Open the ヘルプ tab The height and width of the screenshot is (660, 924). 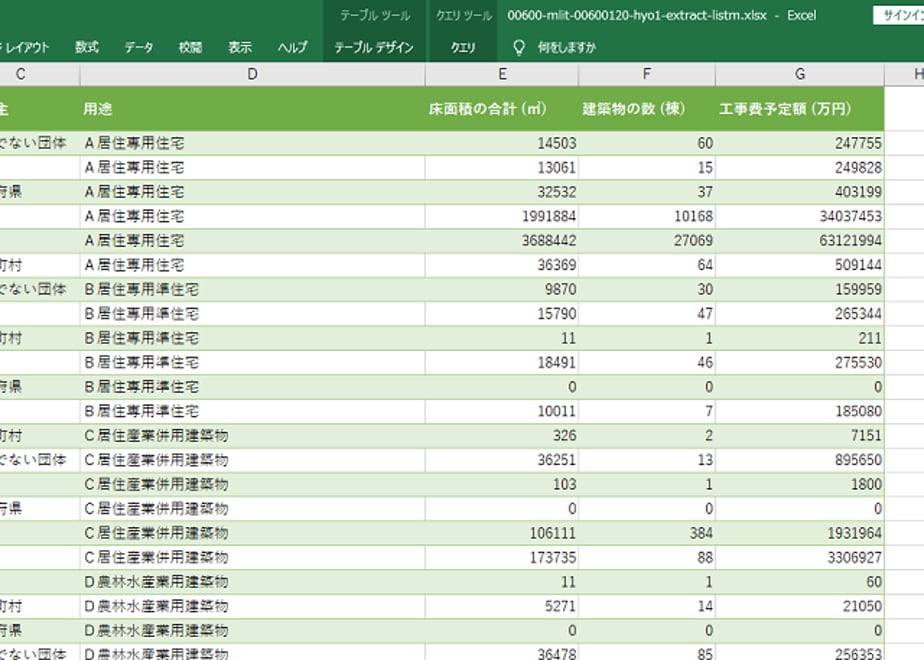(292, 47)
